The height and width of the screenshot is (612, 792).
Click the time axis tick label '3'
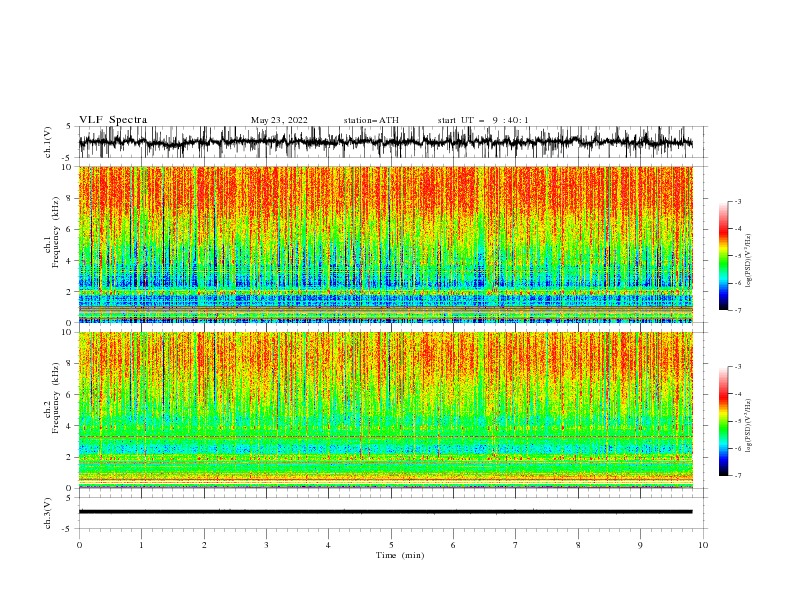pyautogui.click(x=266, y=545)
